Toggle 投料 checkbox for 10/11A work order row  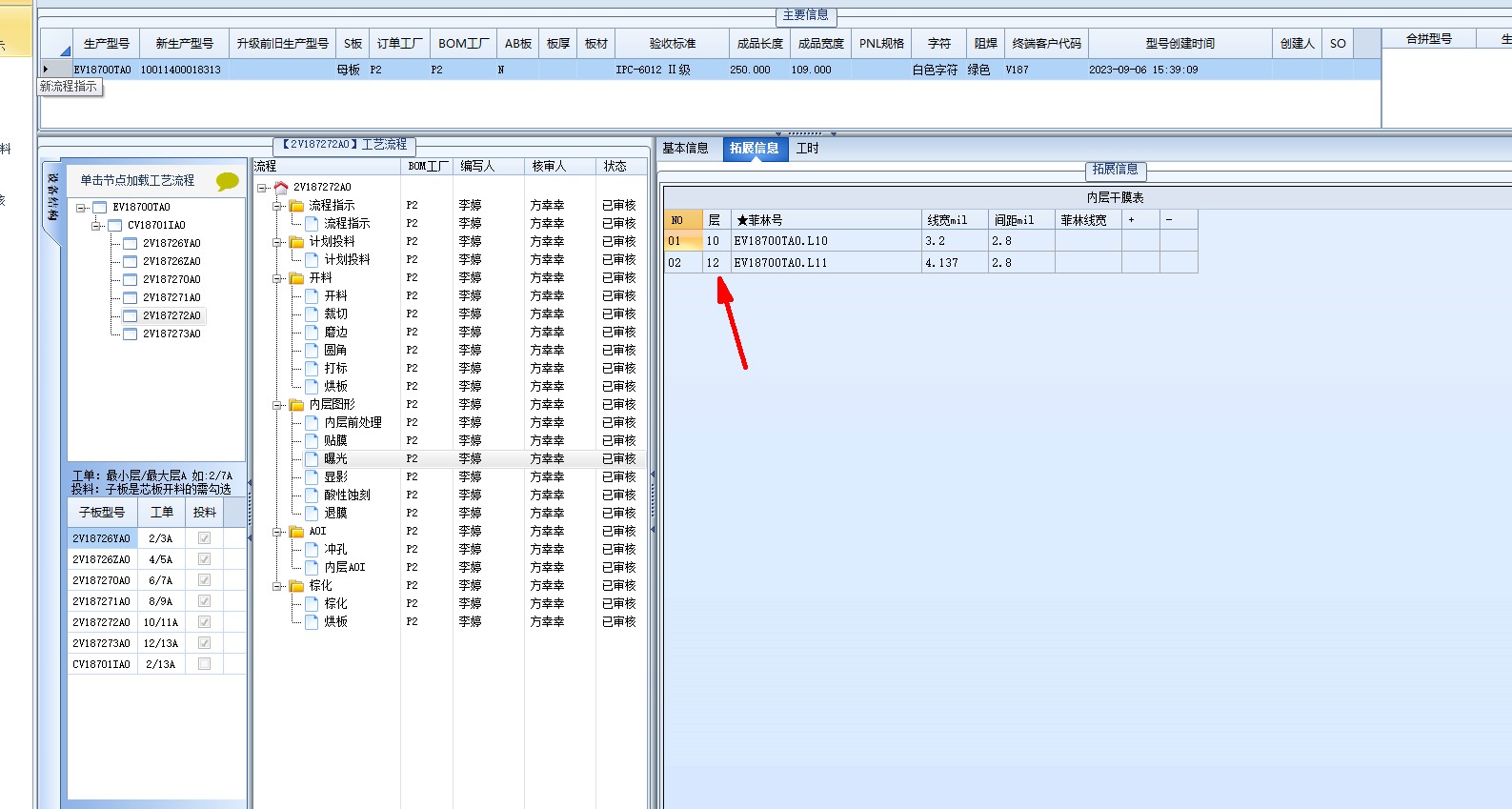[204, 622]
